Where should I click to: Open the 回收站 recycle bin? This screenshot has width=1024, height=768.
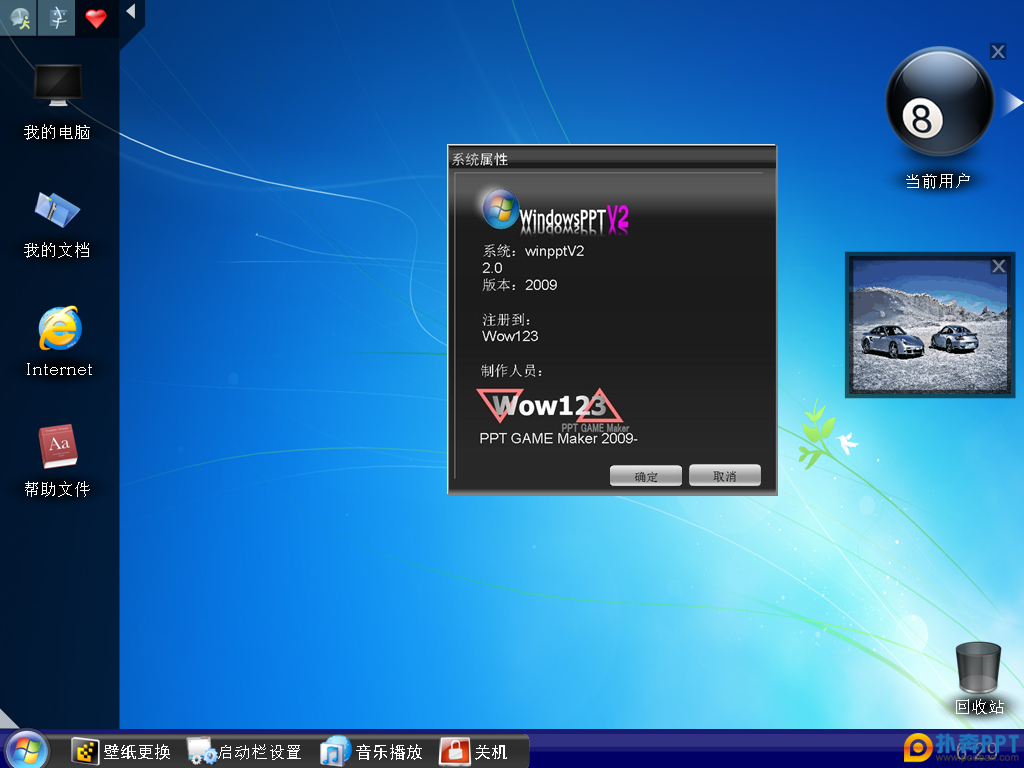tap(978, 667)
